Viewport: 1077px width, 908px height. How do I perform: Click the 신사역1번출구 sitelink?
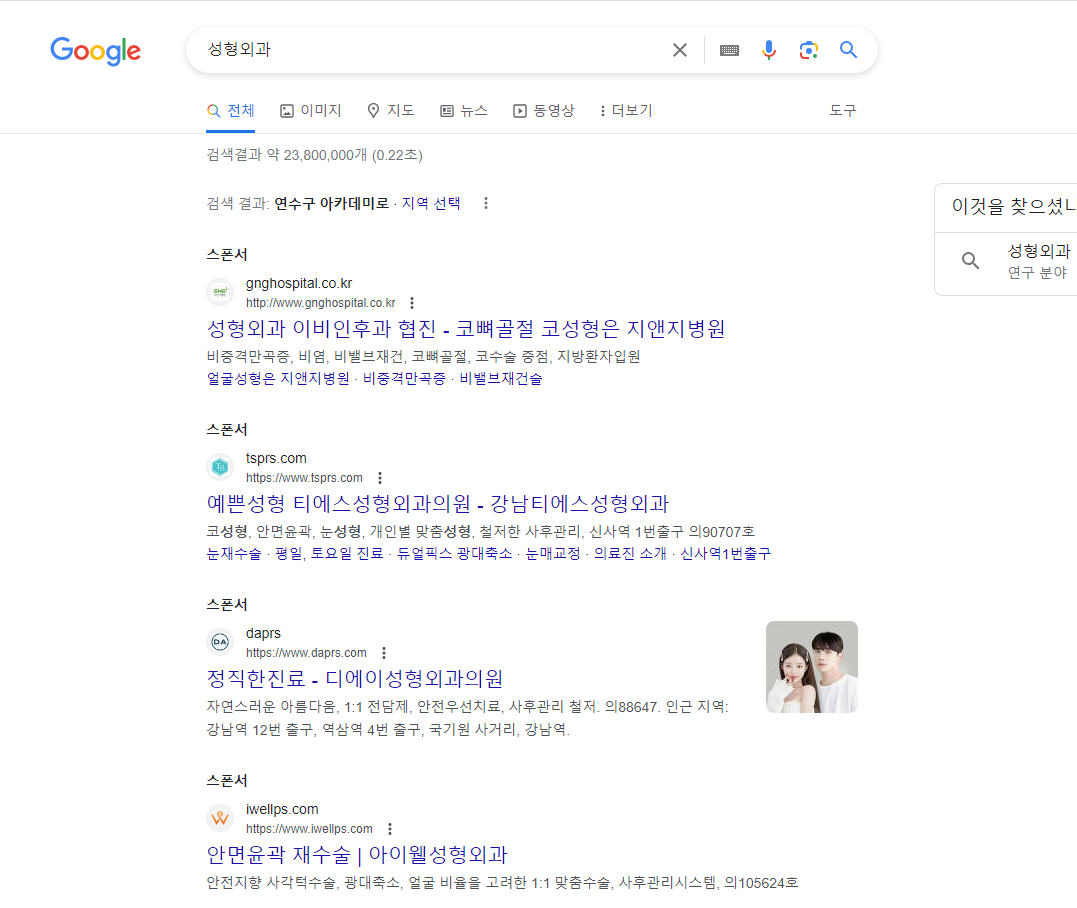725,554
